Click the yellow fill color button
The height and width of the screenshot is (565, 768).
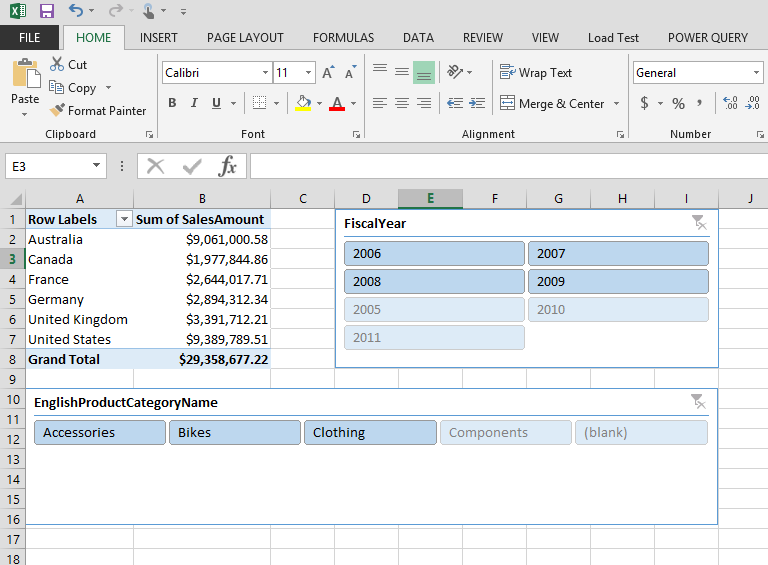[304, 103]
